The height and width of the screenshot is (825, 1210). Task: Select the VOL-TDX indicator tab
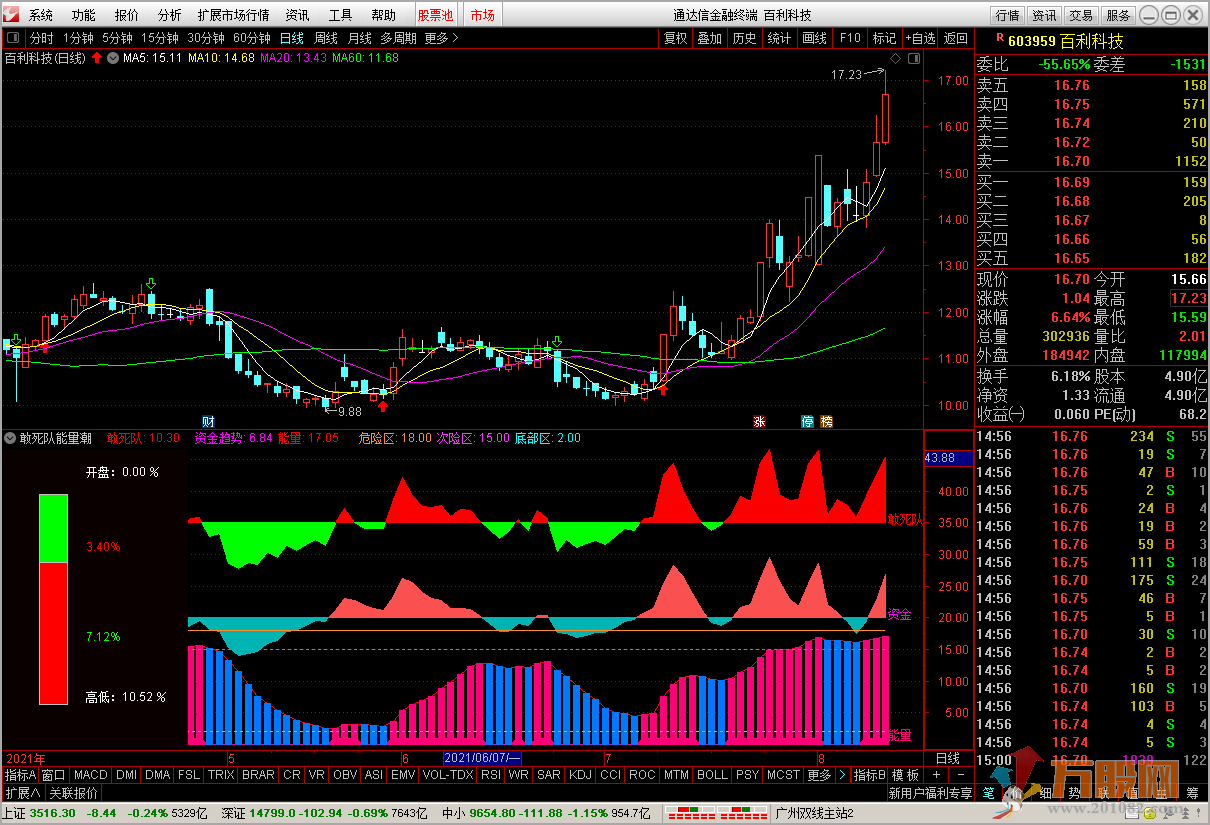coord(448,775)
